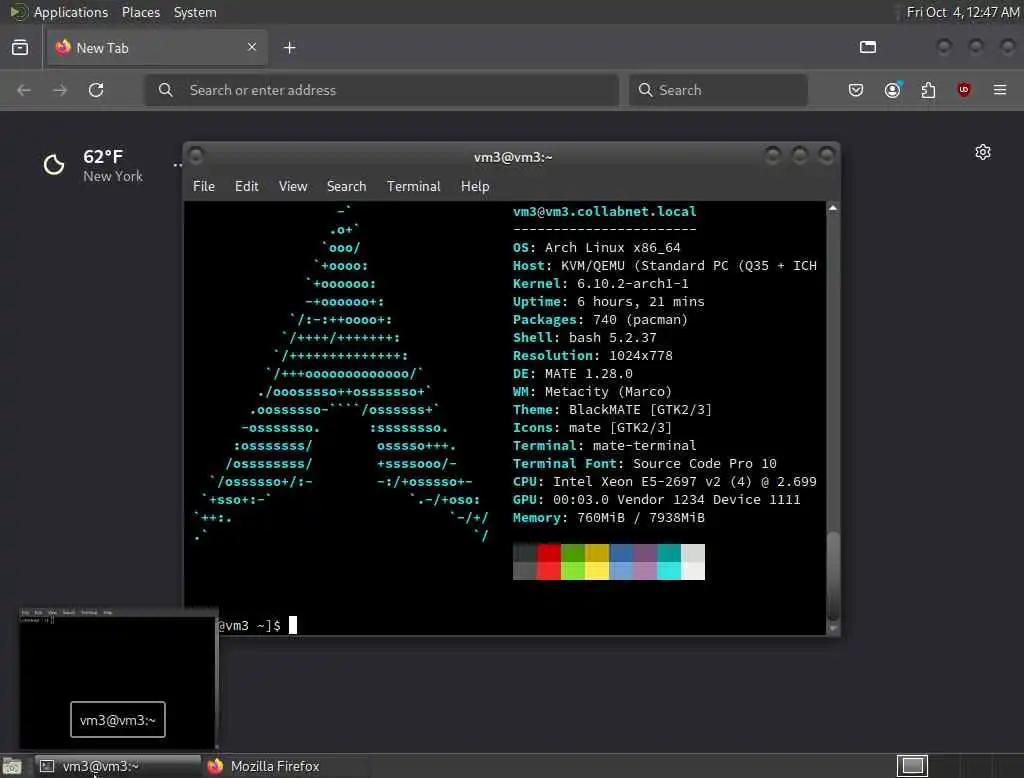This screenshot has width=1024, height=778.
Task: Click MATE logo icon in top panel
Action: (18, 12)
